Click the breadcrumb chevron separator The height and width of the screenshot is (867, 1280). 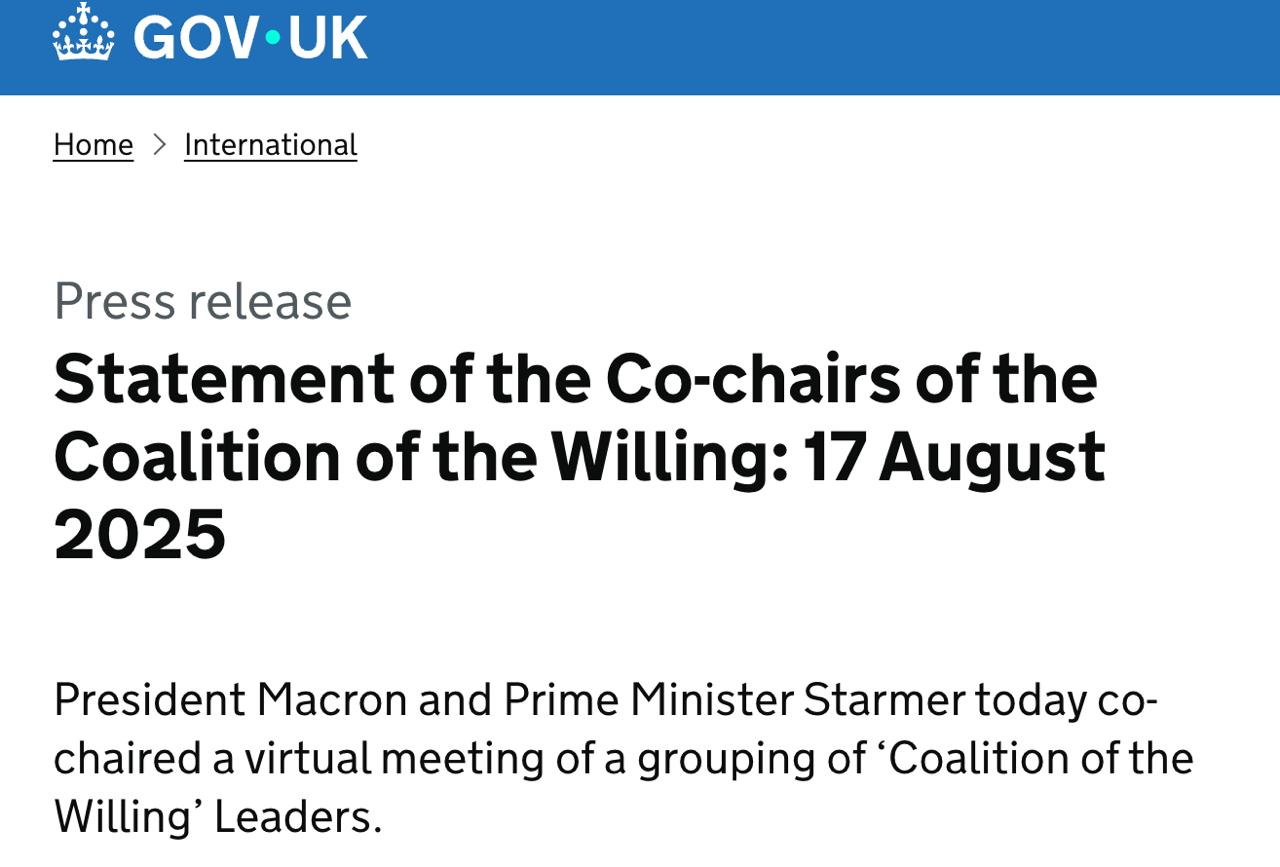point(158,144)
